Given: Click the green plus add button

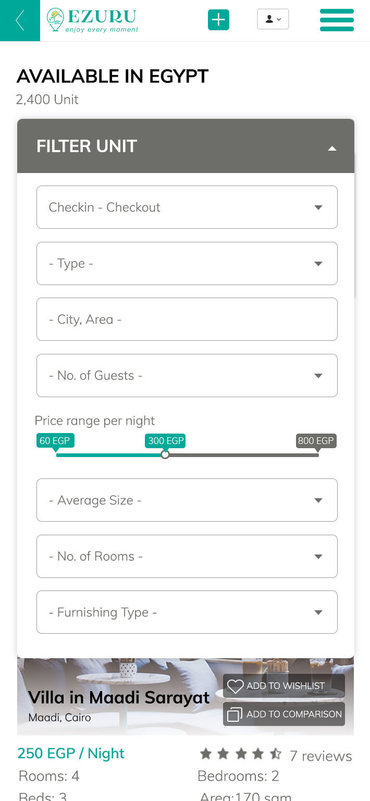Looking at the screenshot, I should pyautogui.click(x=218, y=20).
